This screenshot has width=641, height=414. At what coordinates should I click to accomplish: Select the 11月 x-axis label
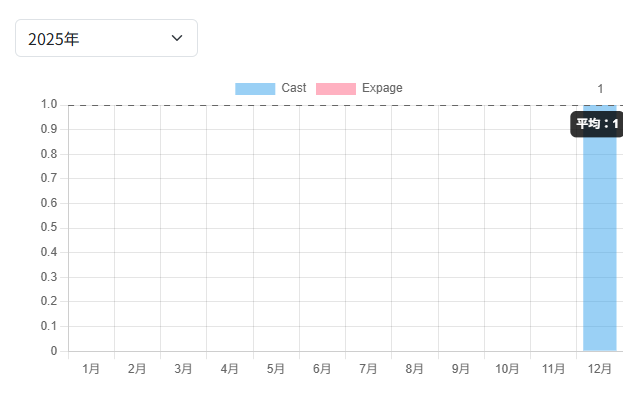pos(553,369)
